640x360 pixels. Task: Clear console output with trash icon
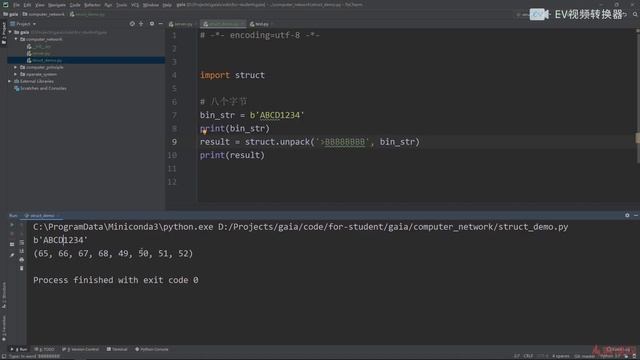coord(21,268)
